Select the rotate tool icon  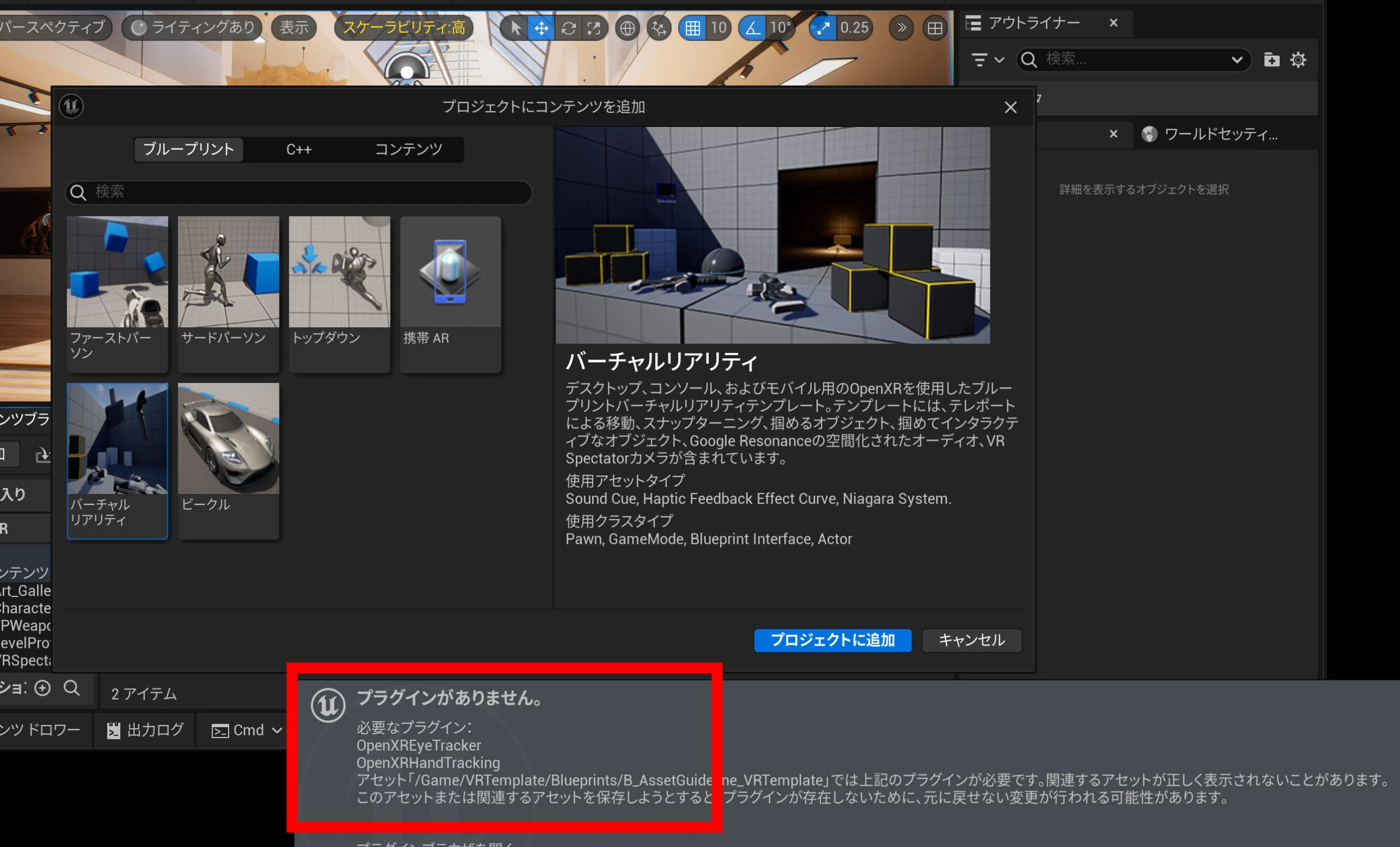(568, 28)
